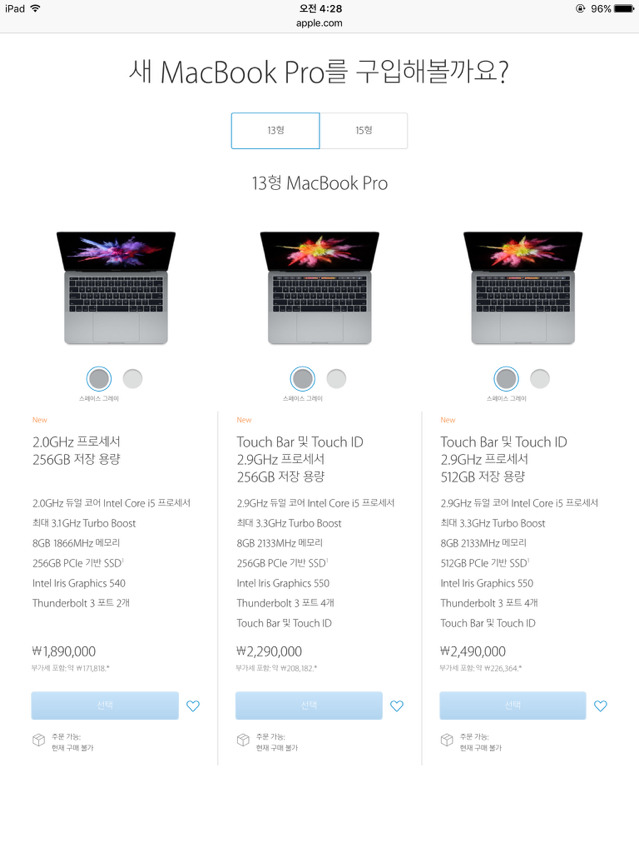Tap shipping box icon under 2.0GHz model
639x853 pixels.
(x=39, y=740)
